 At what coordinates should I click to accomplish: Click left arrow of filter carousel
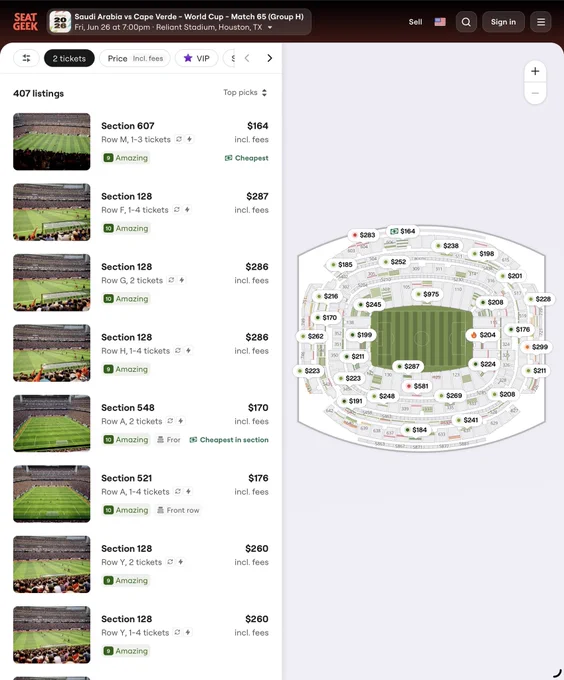247,58
